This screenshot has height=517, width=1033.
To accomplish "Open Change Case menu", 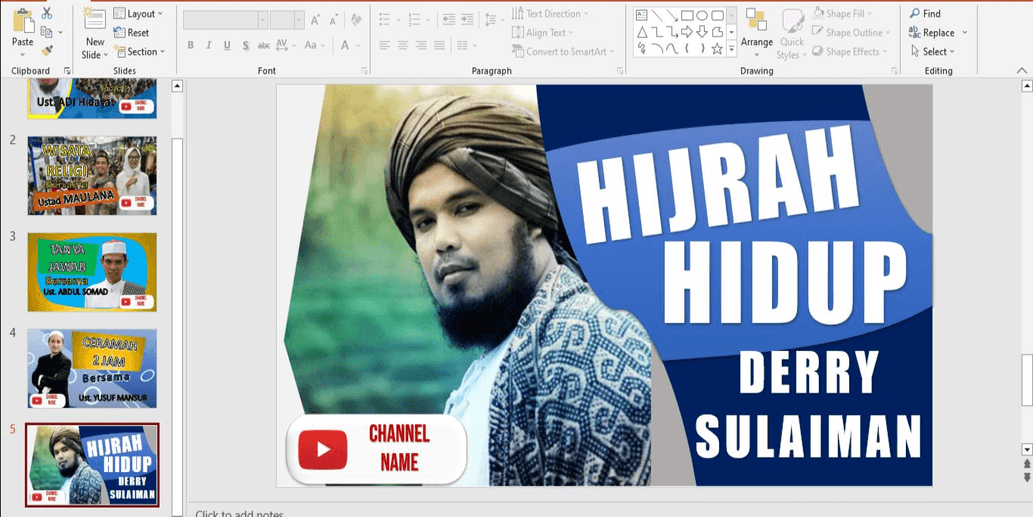I will click(x=314, y=45).
